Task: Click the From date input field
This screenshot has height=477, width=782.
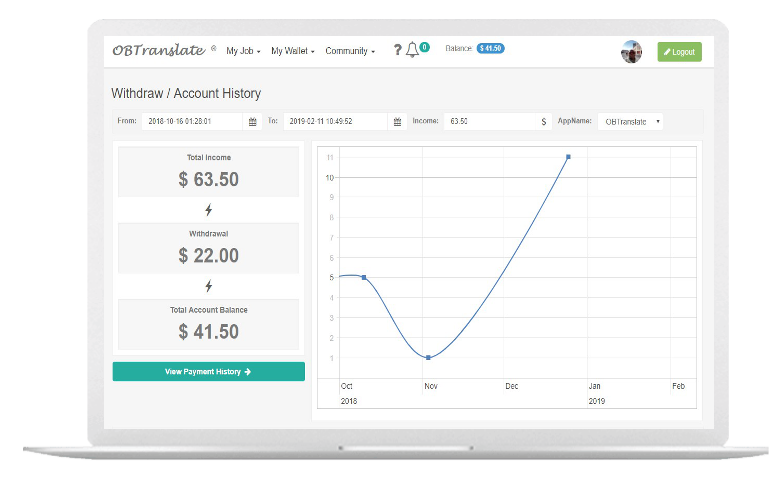Action: 192,121
